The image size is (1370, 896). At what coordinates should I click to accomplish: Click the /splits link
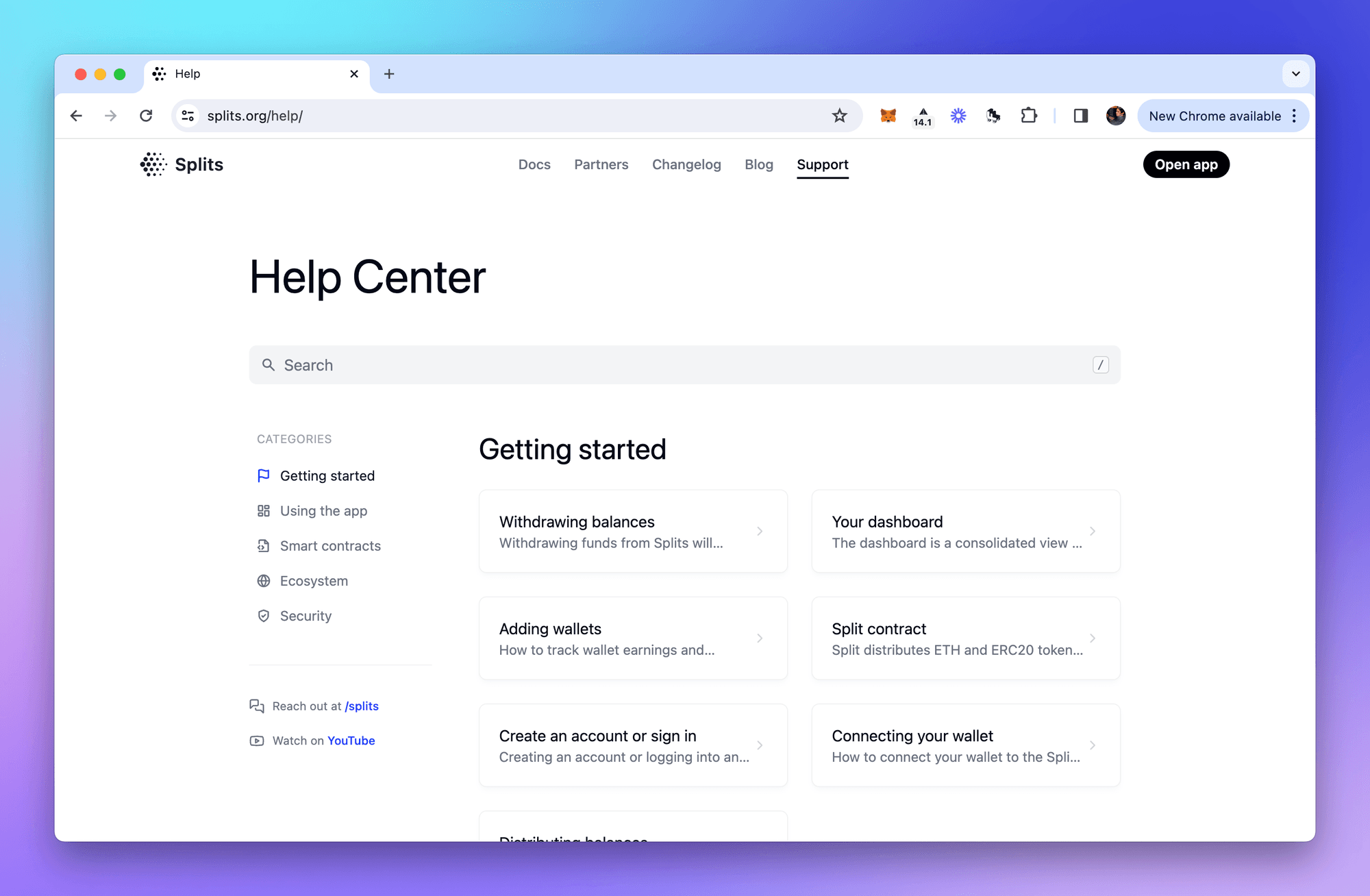pyautogui.click(x=362, y=706)
